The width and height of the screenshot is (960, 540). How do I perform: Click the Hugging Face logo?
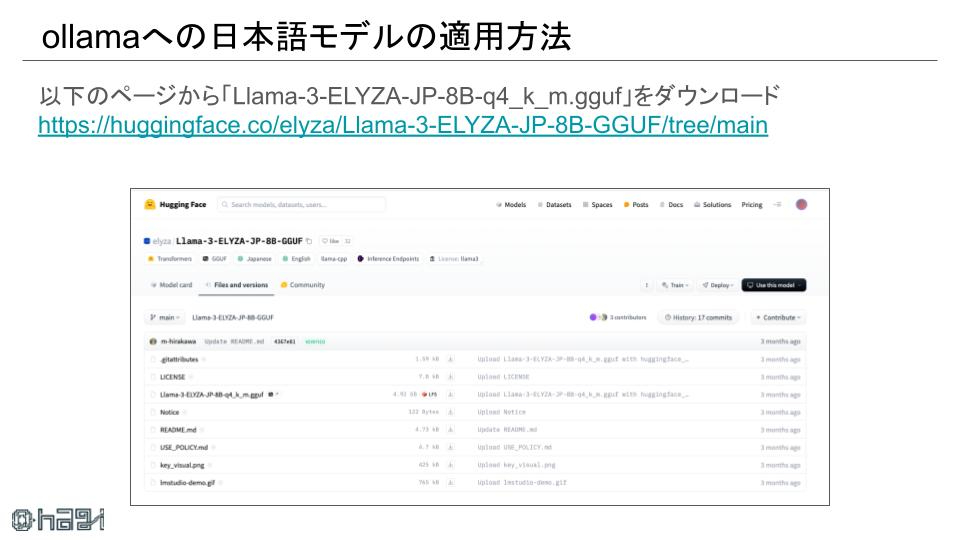pyautogui.click(x=175, y=204)
